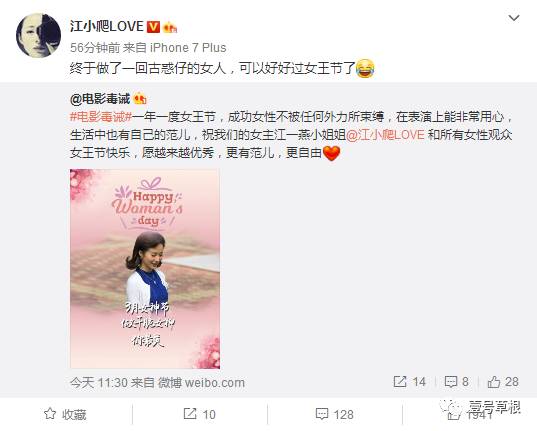Click the badge icon next to 电影毒诚

(140, 99)
